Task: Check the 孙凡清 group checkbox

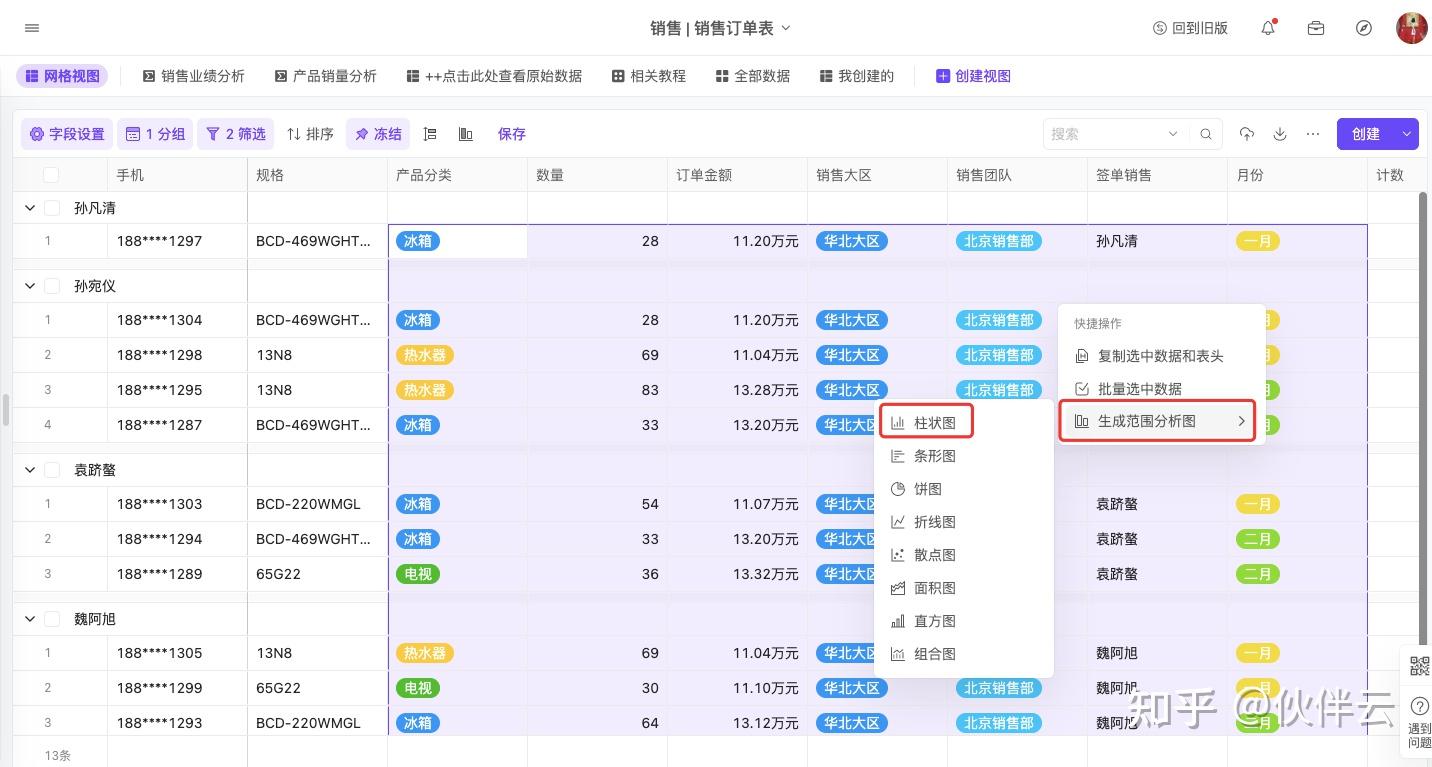Action: coord(52,208)
